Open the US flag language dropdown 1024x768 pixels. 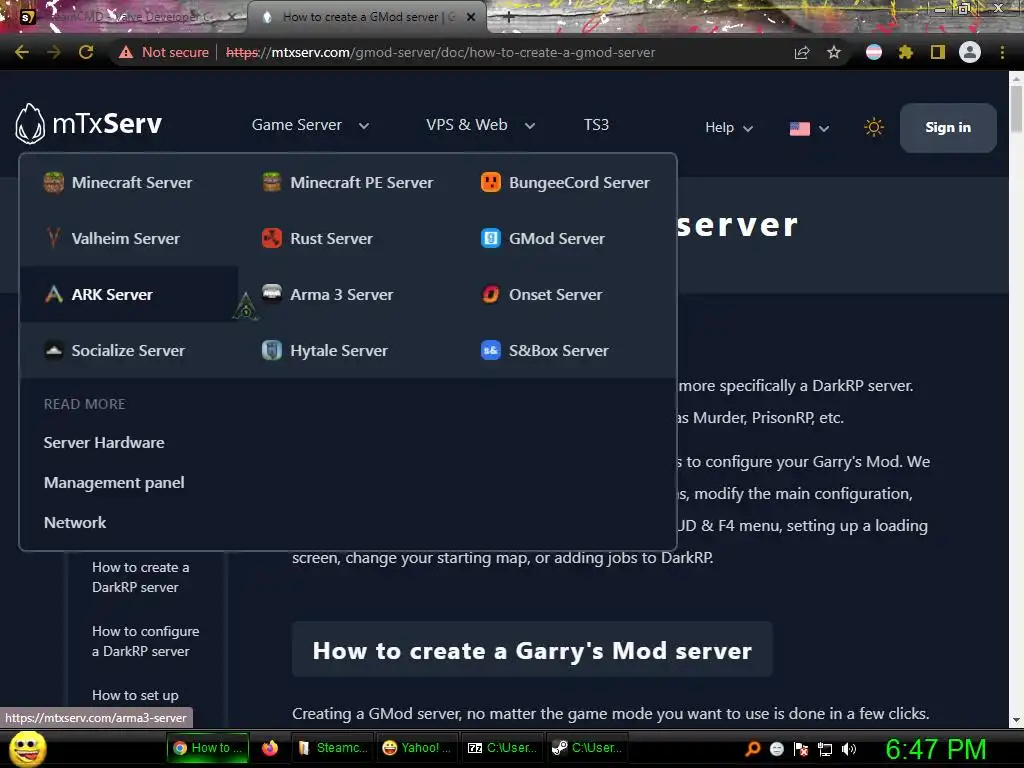(809, 128)
